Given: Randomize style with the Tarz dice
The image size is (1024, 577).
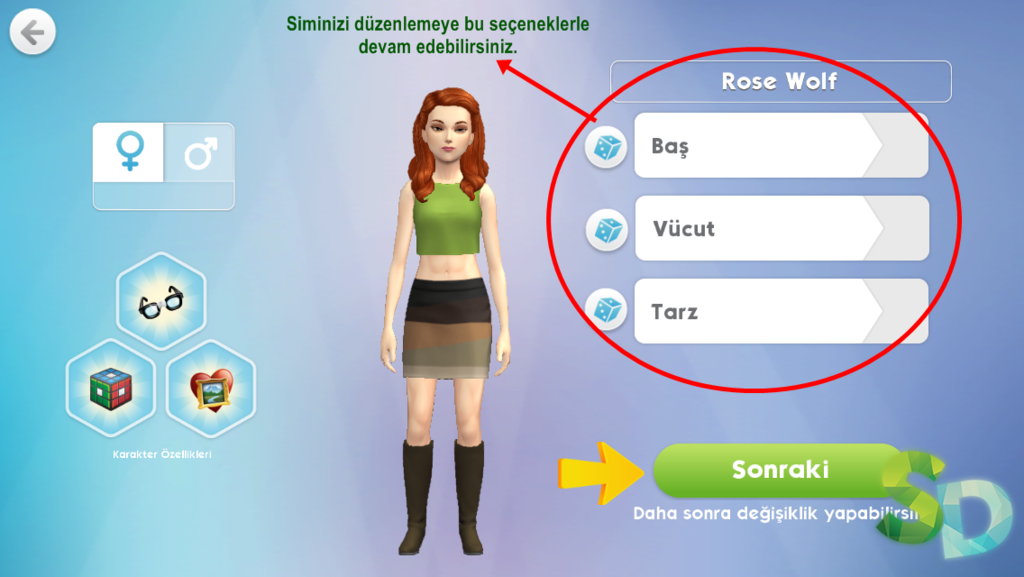Looking at the screenshot, I should (x=606, y=310).
